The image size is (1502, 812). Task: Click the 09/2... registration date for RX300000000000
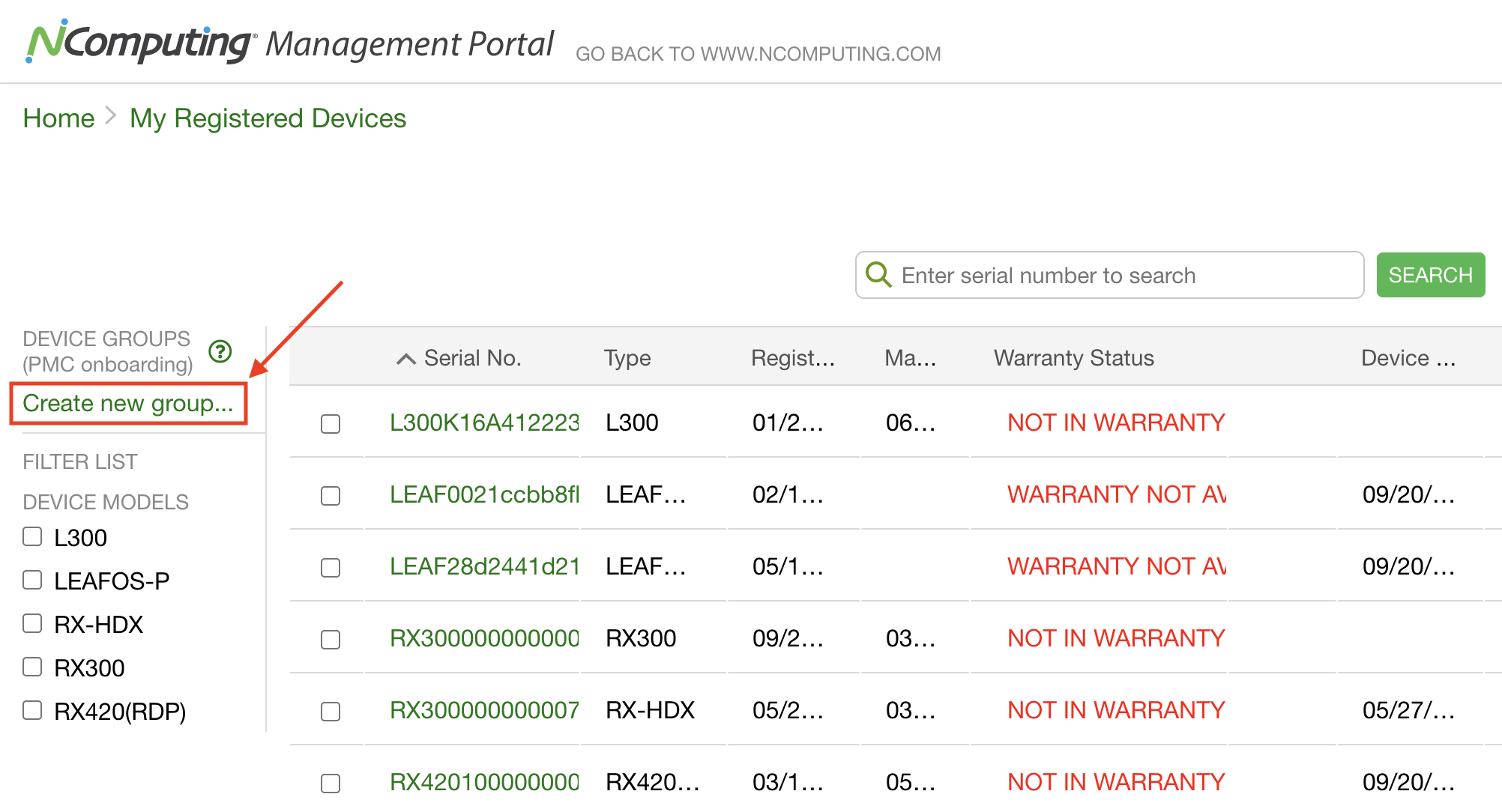(788, 638)
